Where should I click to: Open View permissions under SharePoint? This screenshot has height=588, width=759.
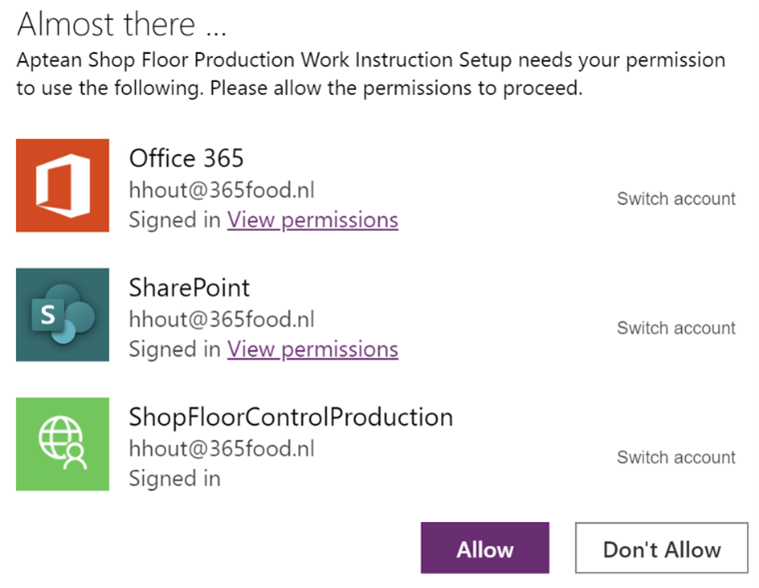(312, 349)
